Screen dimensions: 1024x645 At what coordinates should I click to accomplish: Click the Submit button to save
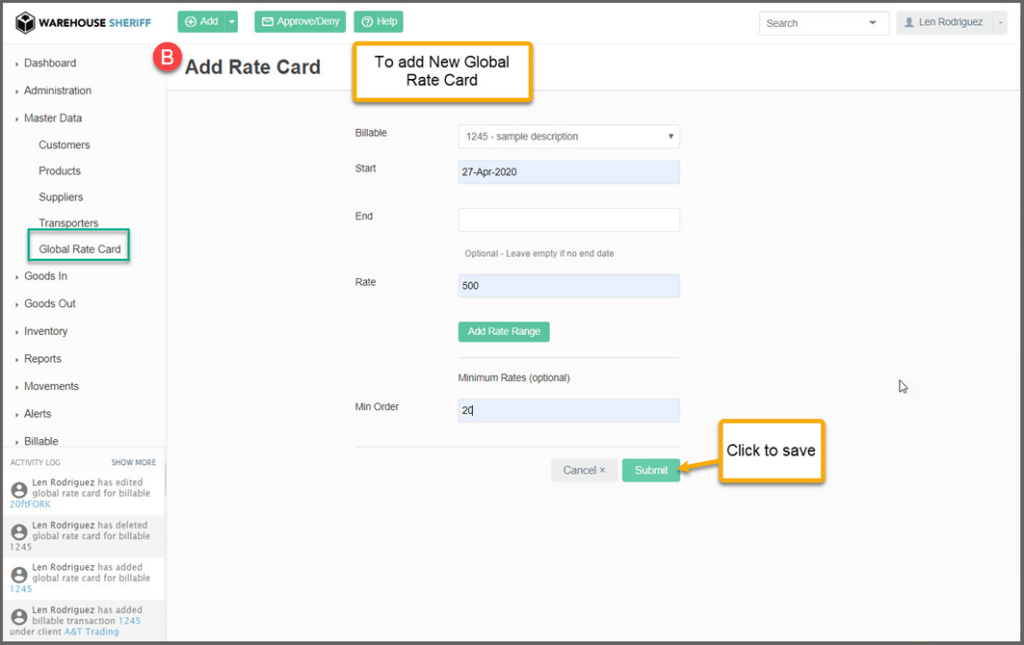[x=650, y=470]
